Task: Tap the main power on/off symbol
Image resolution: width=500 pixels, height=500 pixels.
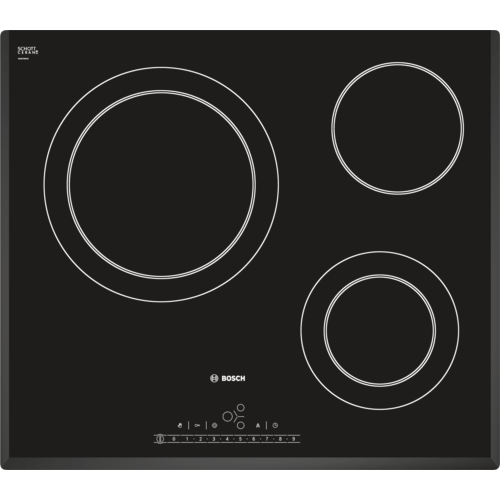Action: (x=160, y=439)
